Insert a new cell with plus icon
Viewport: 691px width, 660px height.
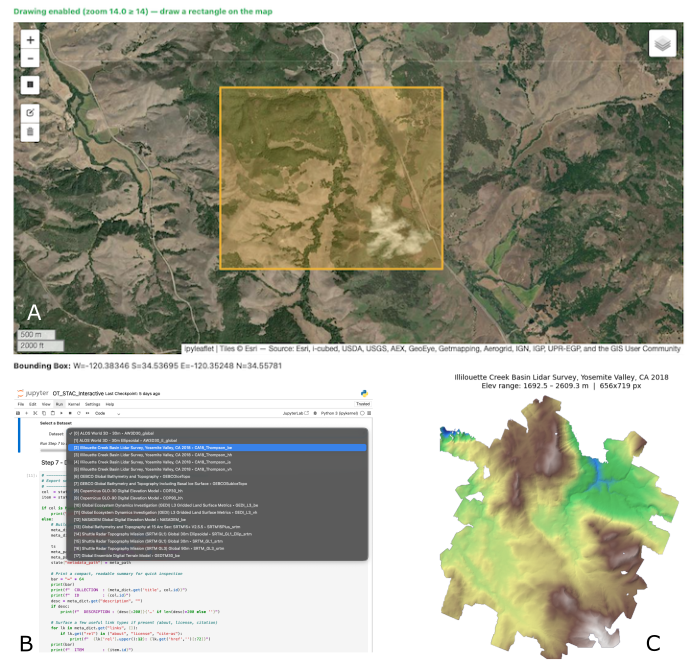coord(26,413)
